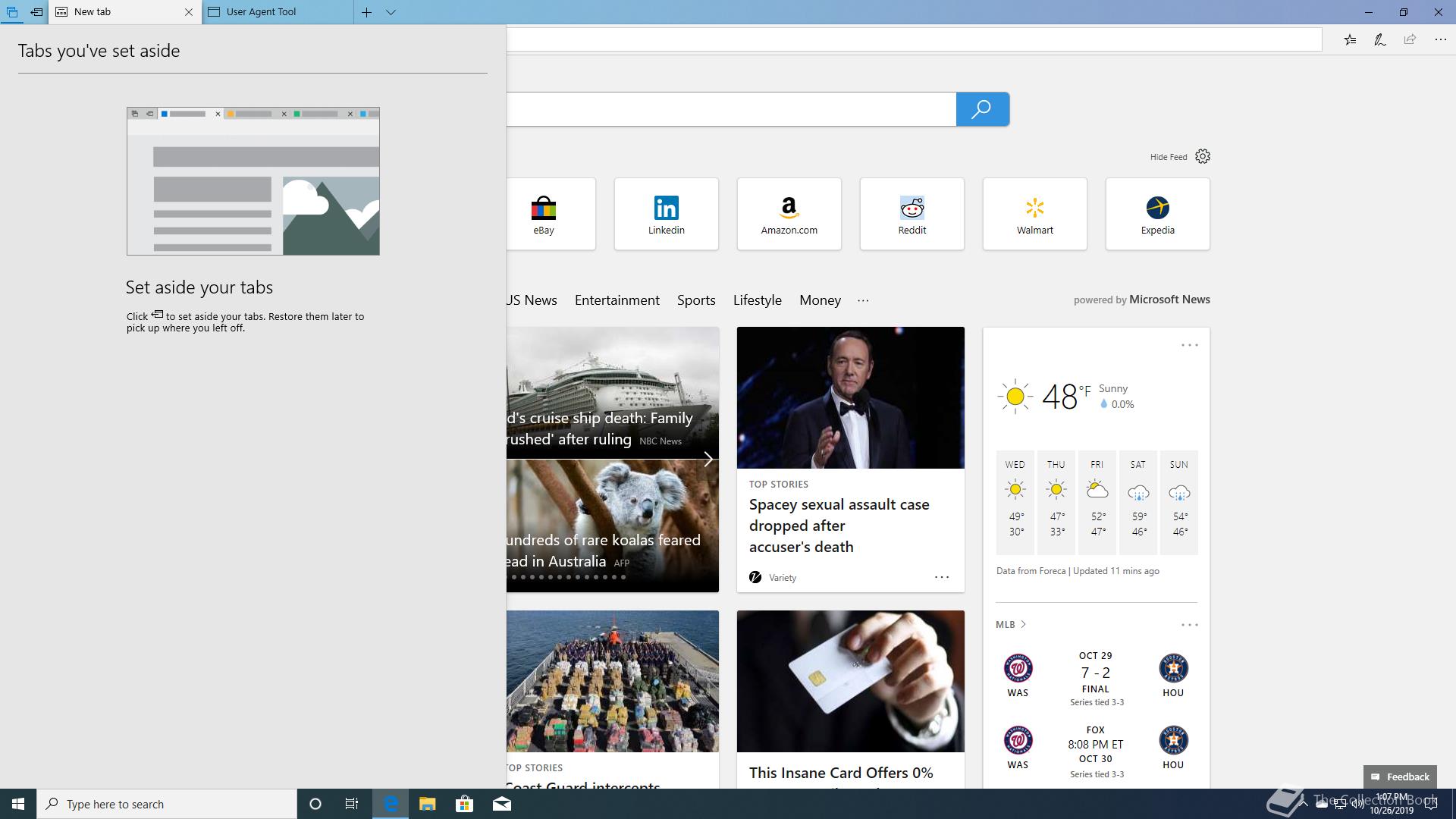This screenshot has width=1456, height=819.
Task: Open Spacey sexual assault case headline
Action: (839, 526)
